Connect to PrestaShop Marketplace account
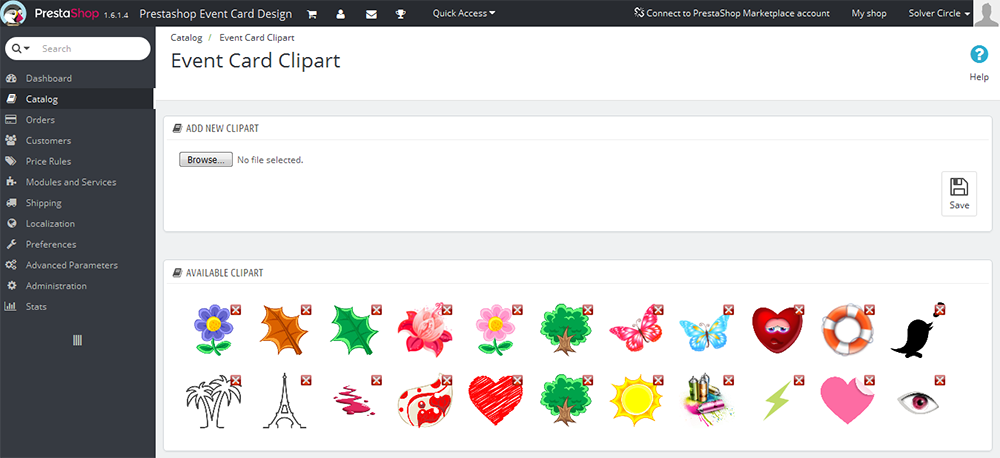 (732, 13)
